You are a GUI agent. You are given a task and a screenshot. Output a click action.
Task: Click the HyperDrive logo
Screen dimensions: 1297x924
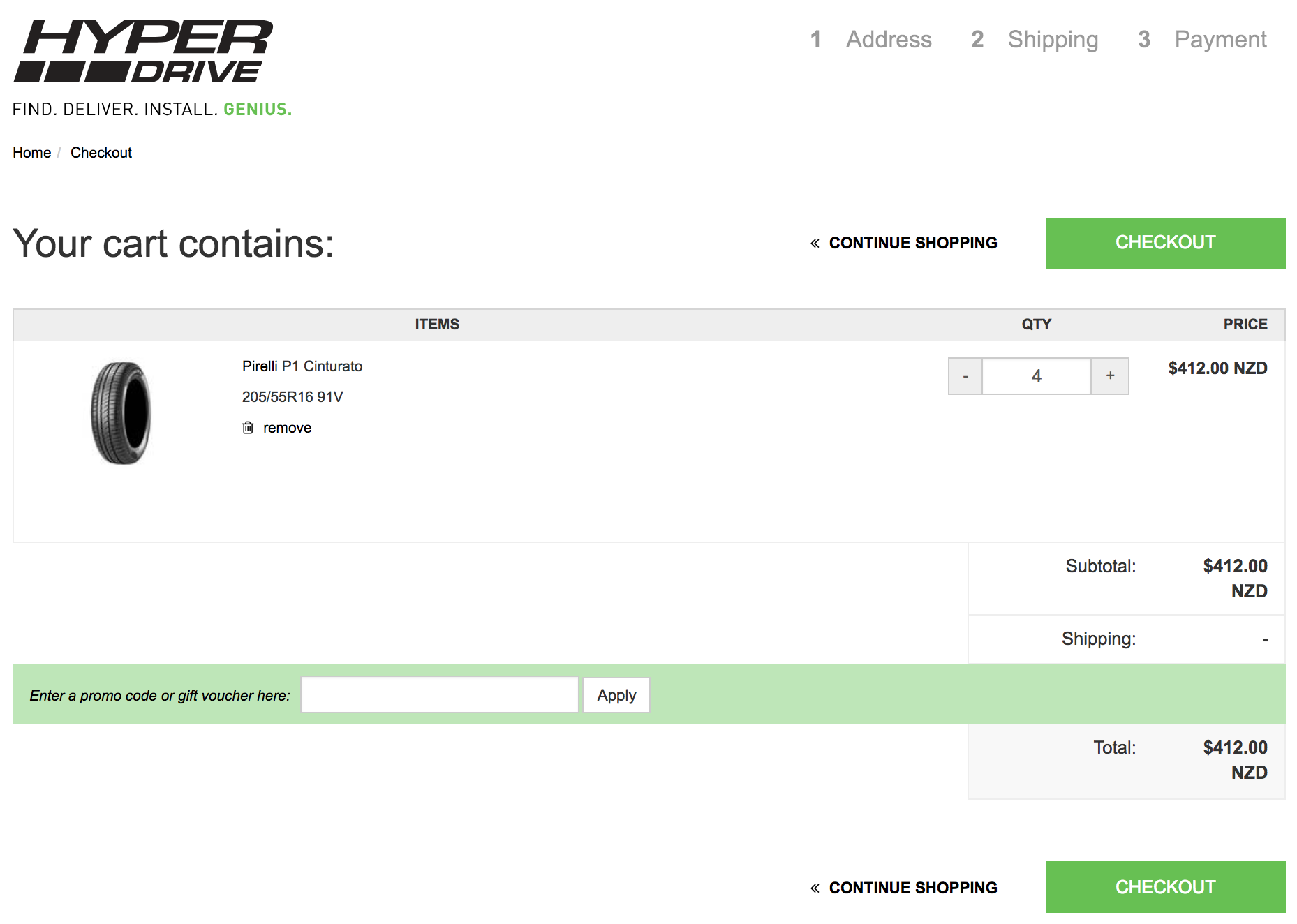point(144,51)
